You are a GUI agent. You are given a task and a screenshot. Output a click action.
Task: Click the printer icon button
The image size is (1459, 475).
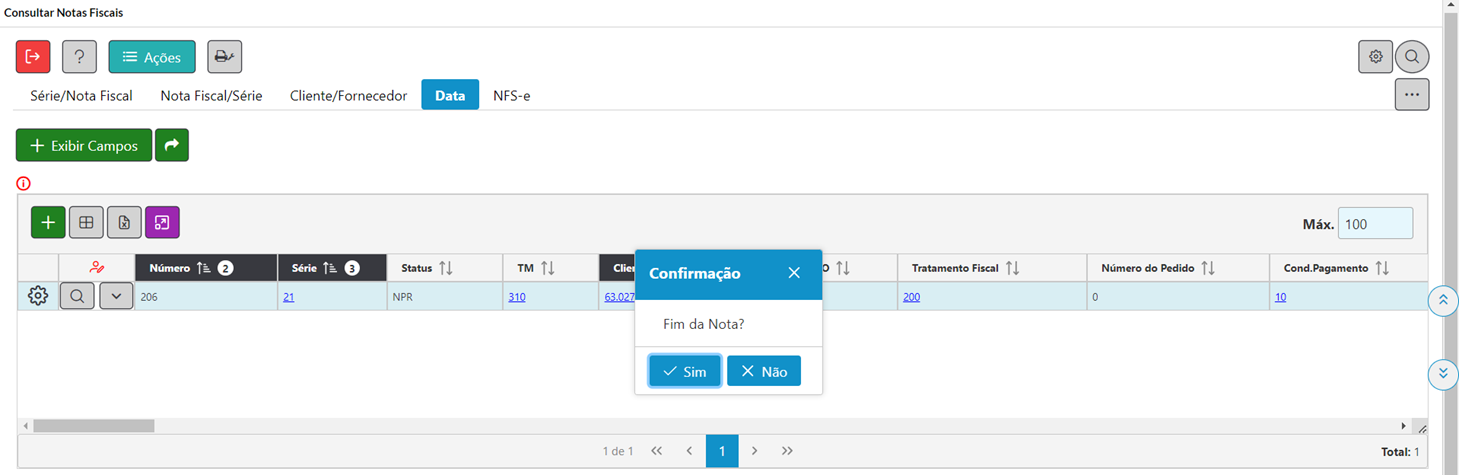tap(224, 57)
